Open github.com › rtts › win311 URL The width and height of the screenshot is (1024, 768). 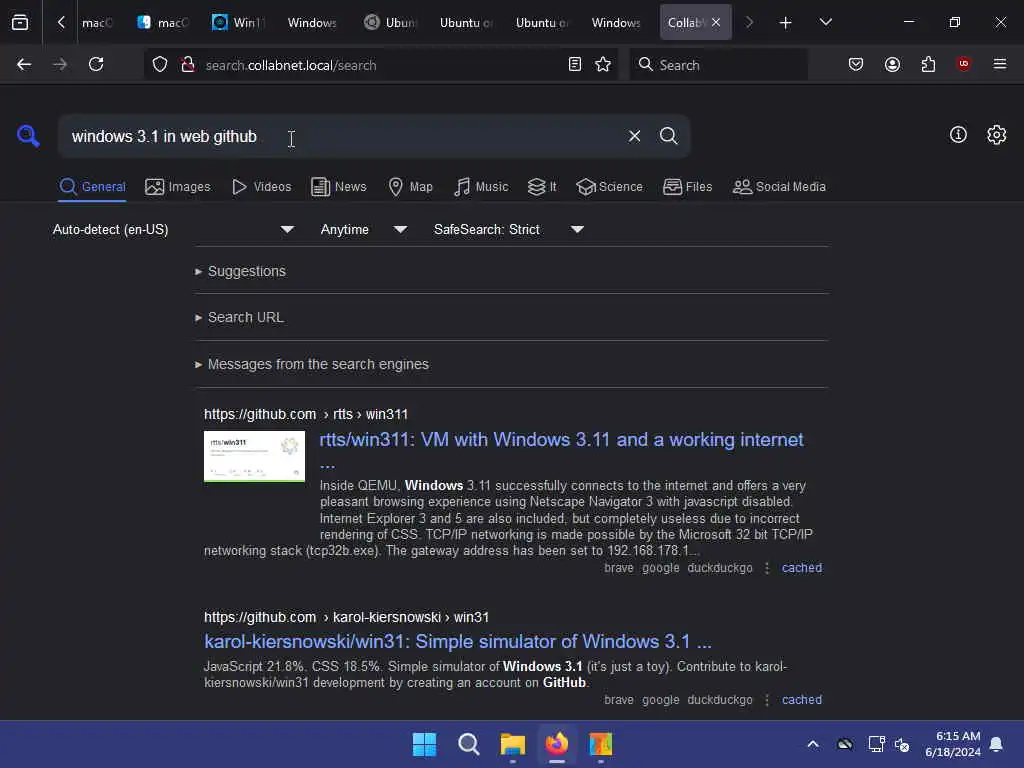[306, 414]
